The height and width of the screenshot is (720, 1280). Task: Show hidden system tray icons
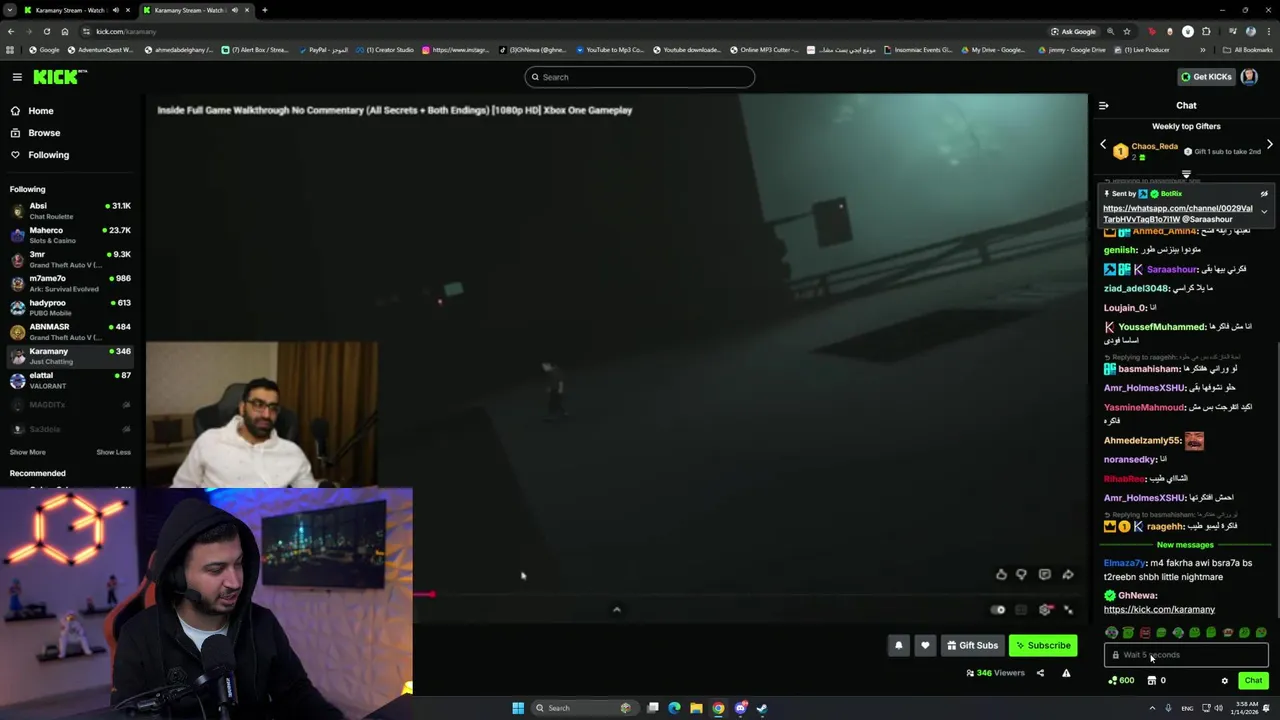pyautogui.click(x=1151, y=708)
